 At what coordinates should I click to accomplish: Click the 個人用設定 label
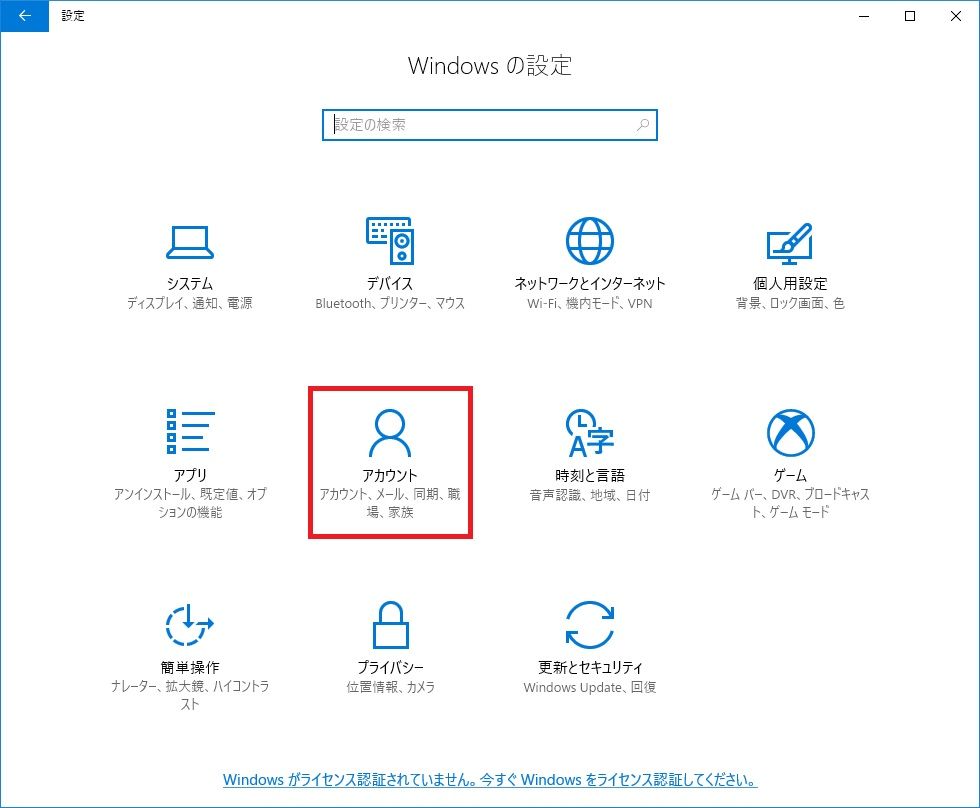click(x=790, y=284)
